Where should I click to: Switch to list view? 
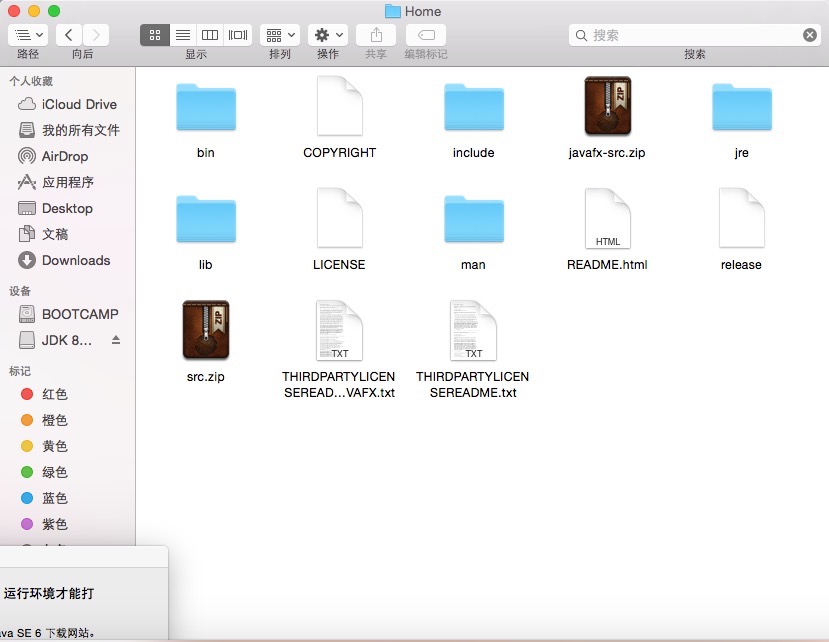coord(183,35)
